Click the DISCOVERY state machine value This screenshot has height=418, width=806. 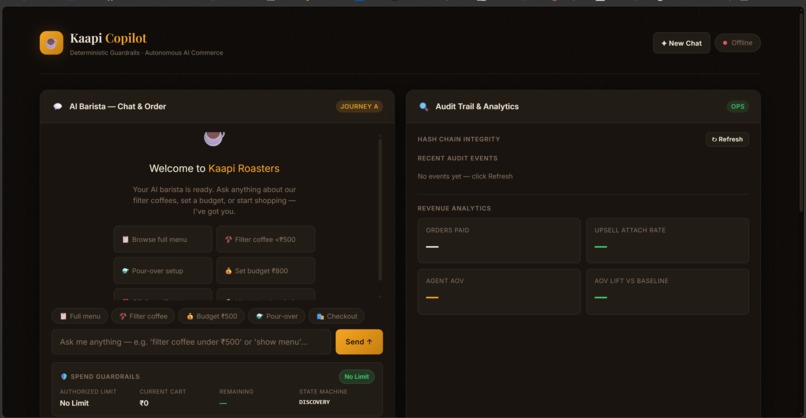pos(314,402)
